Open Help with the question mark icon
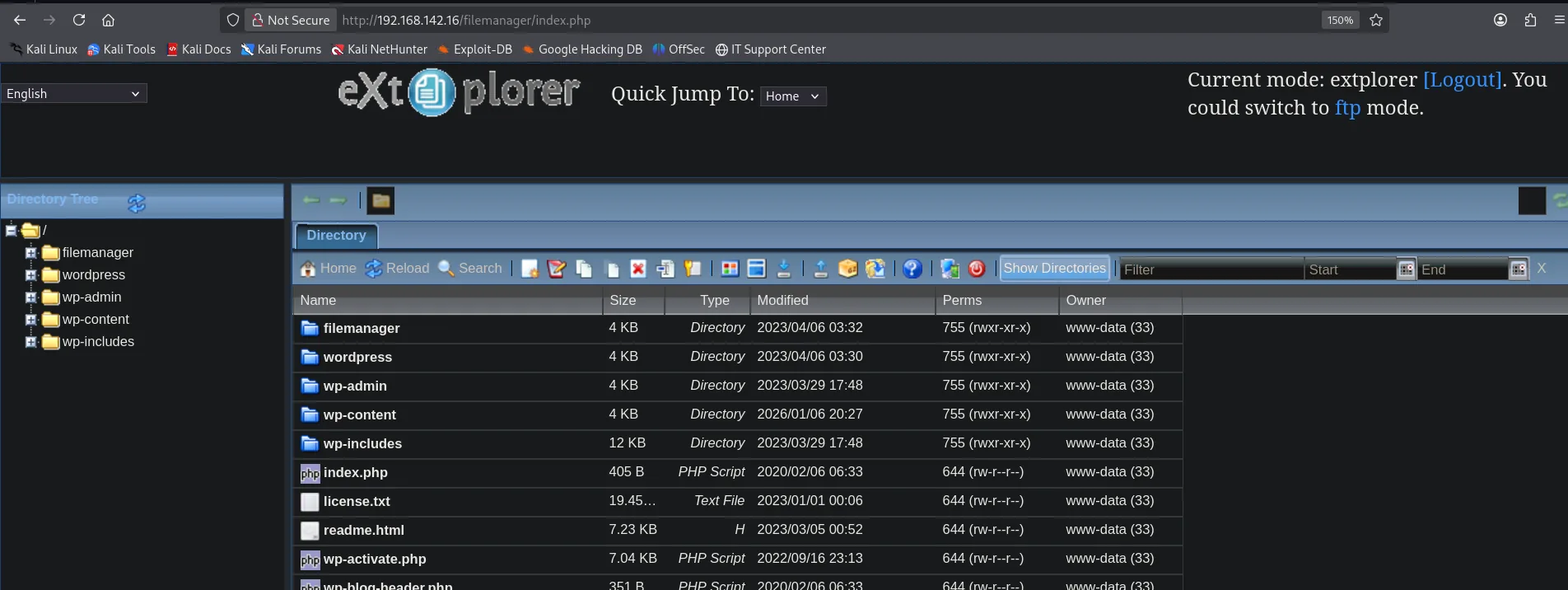This screenshot has width=1568, height=590. point(912,269)
